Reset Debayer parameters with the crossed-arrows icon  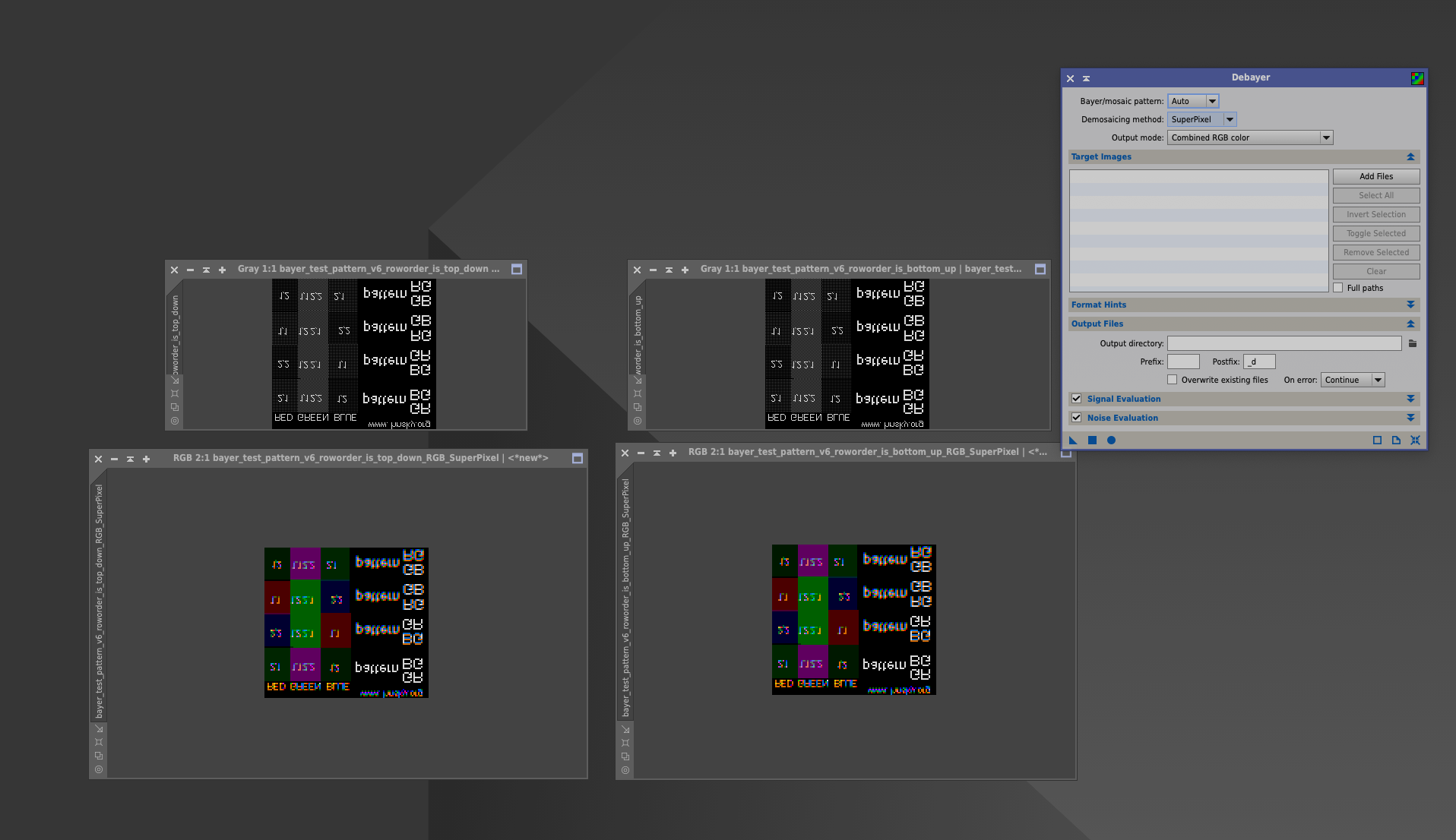(x=1415, y=440)
